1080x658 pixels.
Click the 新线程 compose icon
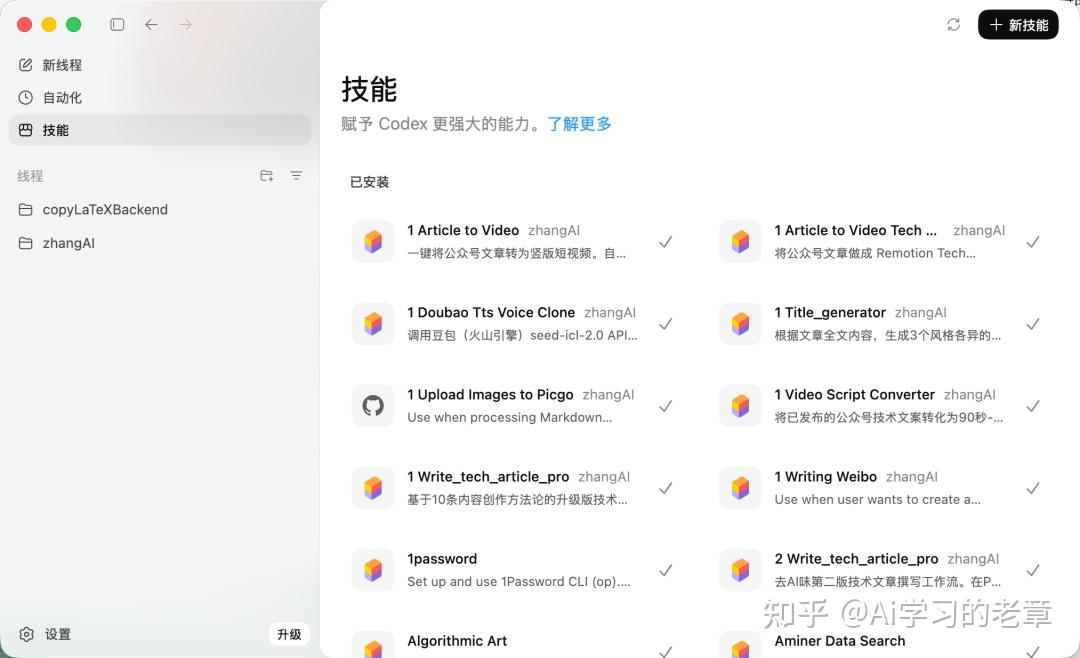[x=25, y=65]
